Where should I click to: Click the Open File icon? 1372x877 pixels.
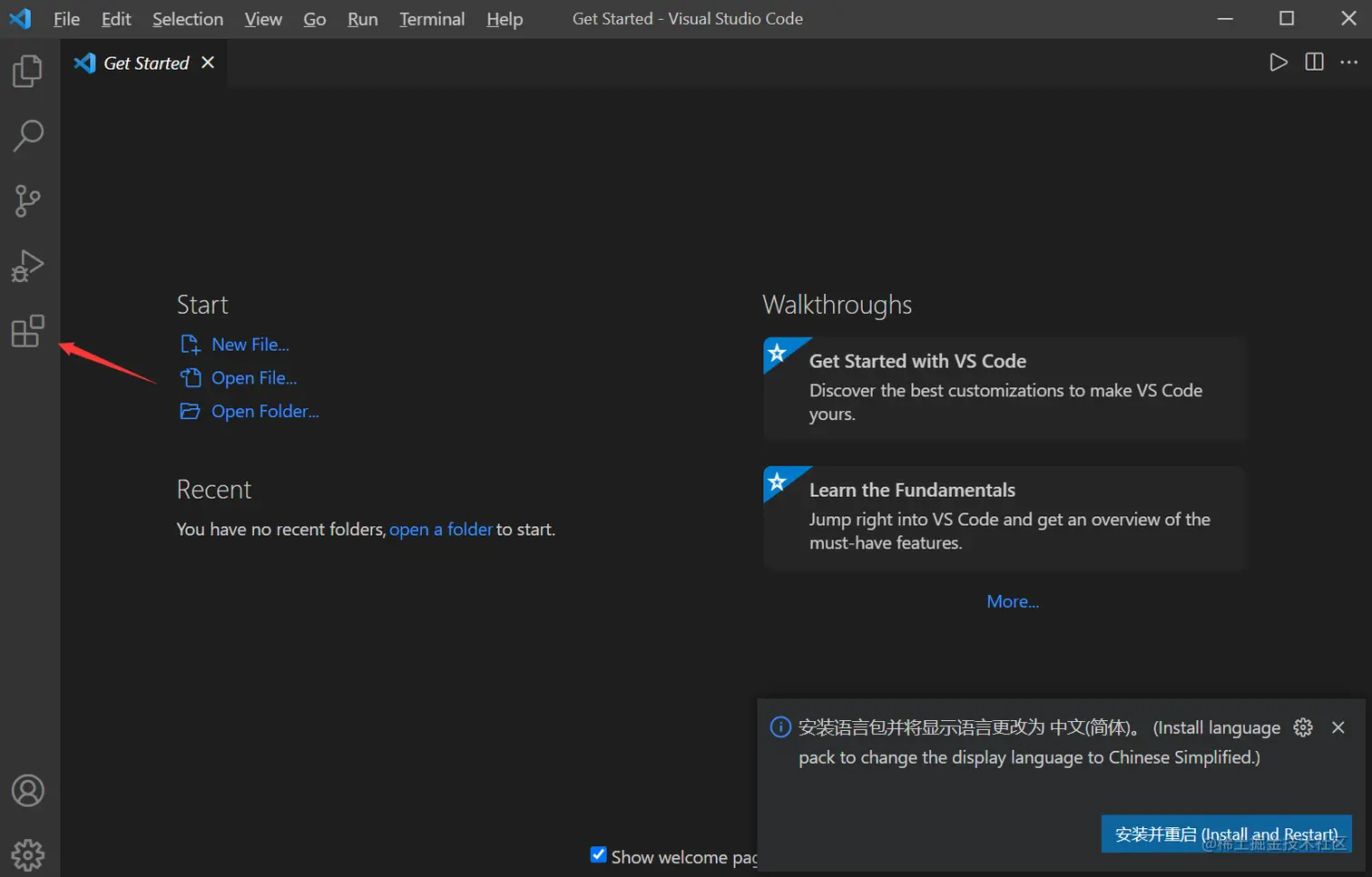coord(190,377)
